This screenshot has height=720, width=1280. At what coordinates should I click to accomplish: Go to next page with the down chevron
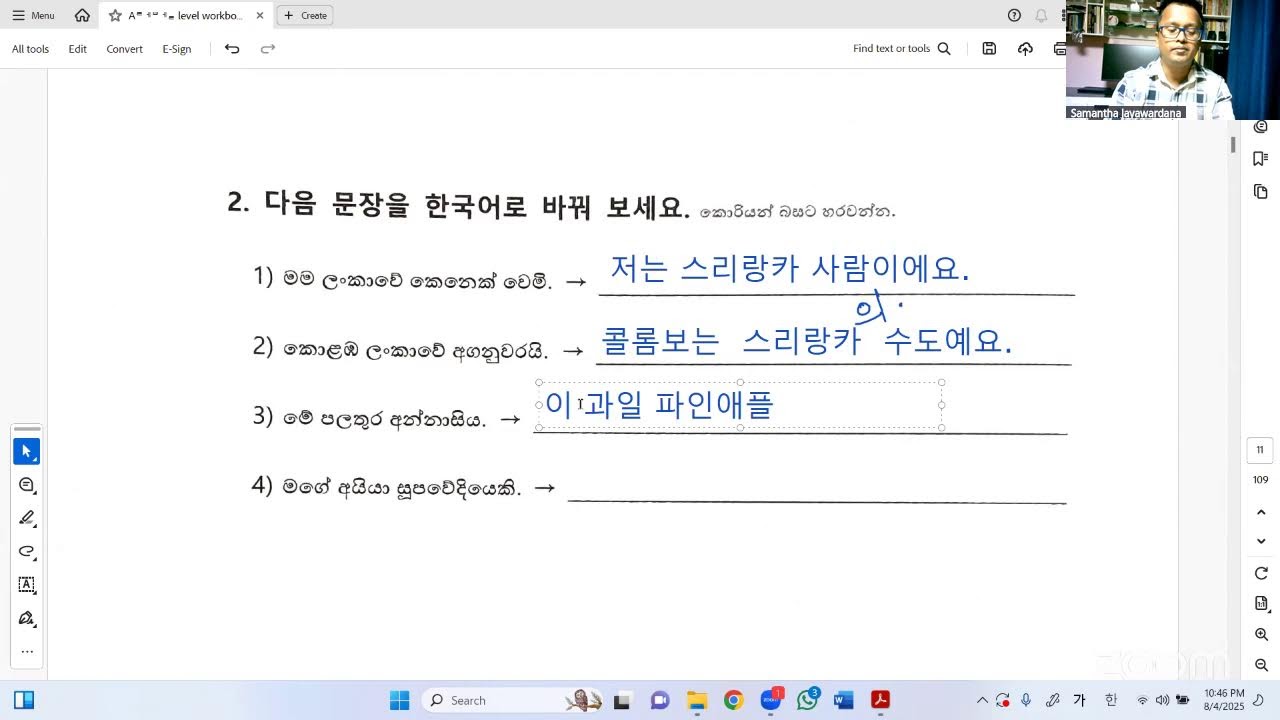1261,541
